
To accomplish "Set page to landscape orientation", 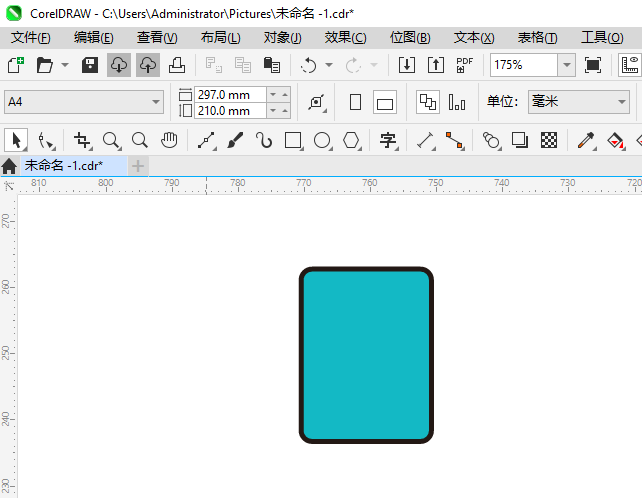I will [x=385, y=102].
